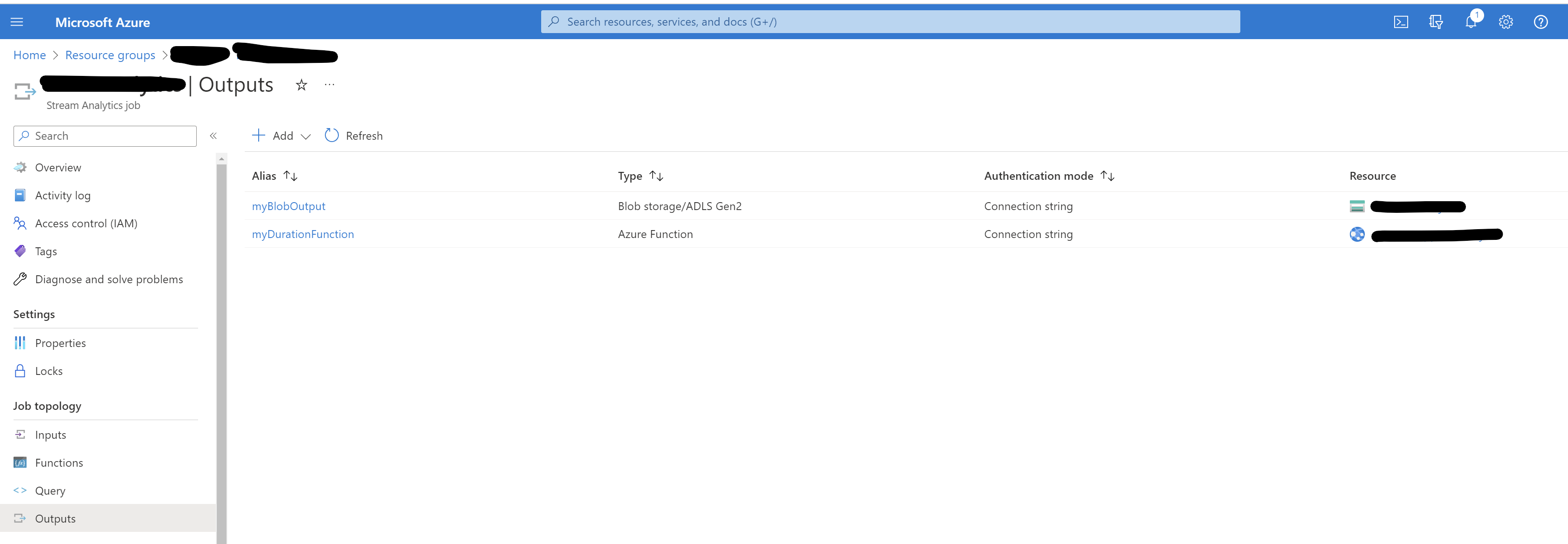
Task: Favorite this page with the star icon
Action: (301, 85)
